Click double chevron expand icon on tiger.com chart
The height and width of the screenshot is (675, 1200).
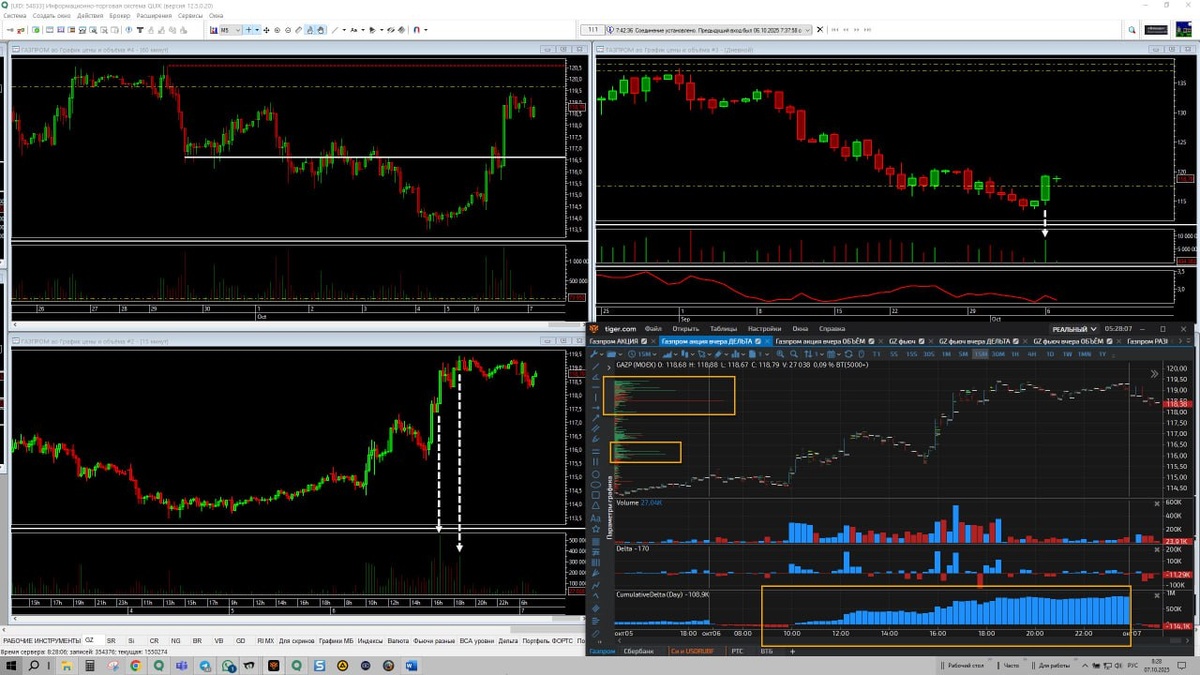(1154, 373)
